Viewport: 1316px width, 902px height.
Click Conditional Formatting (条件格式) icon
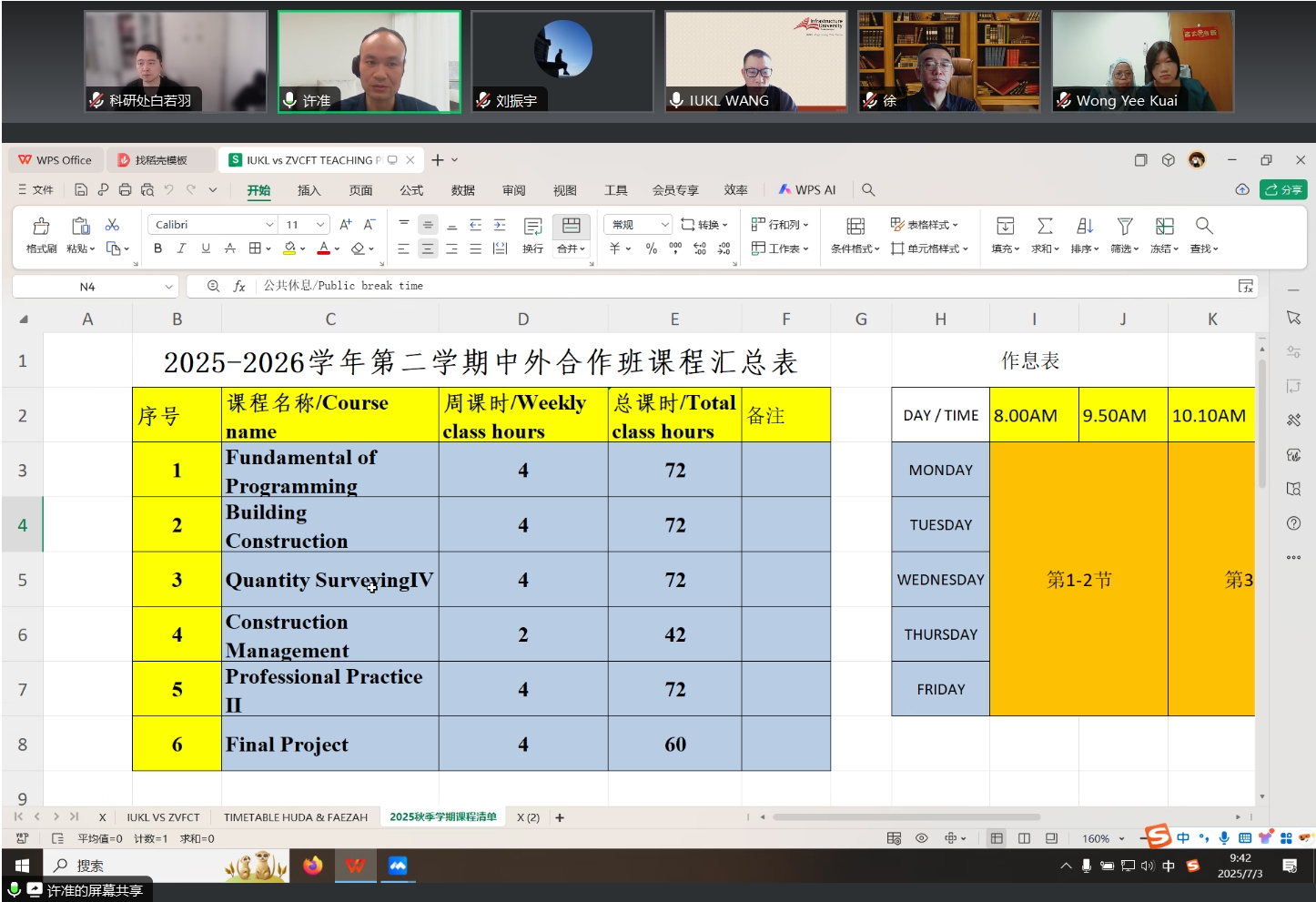coord(855,227)
